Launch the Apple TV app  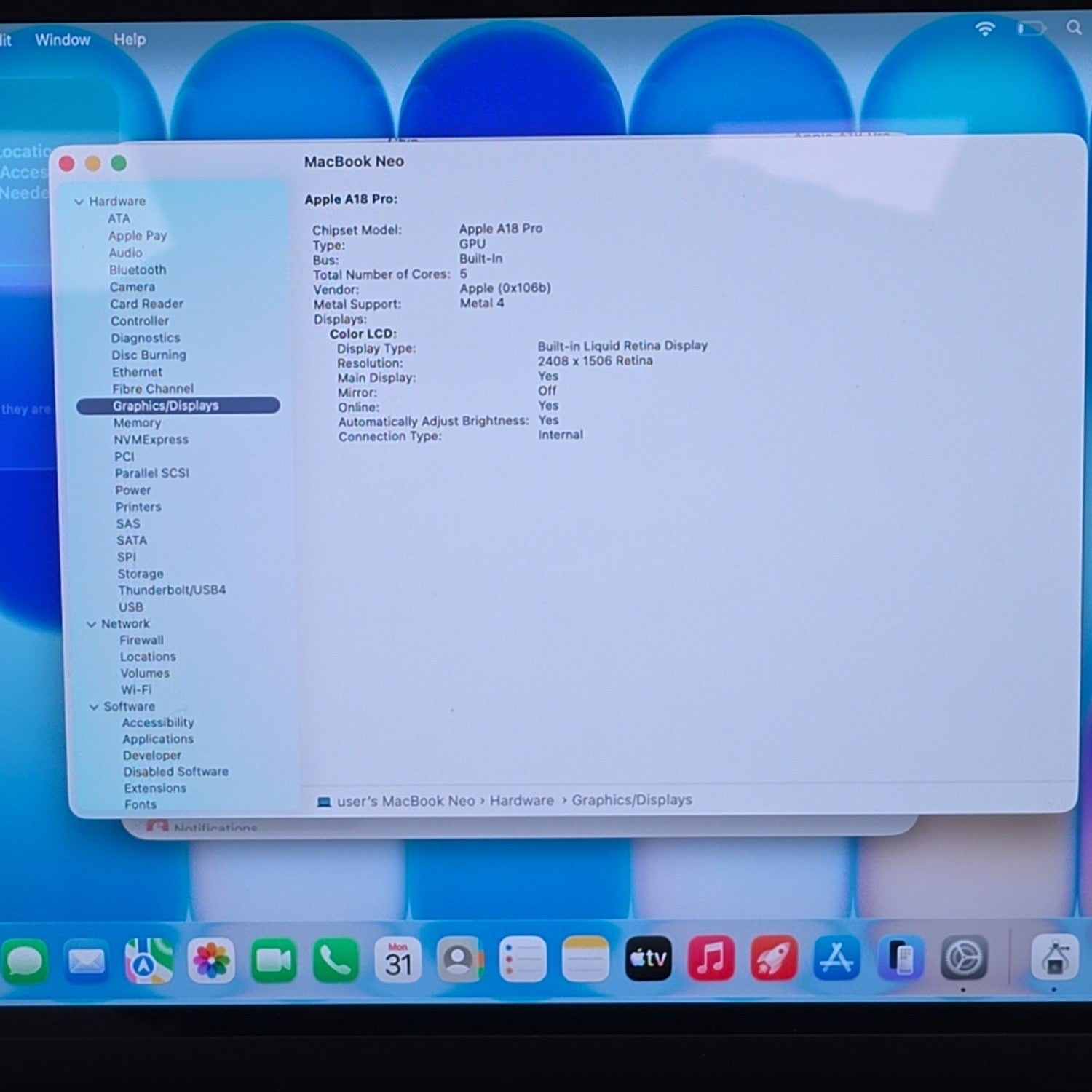pyautogui.click(x=648, y=959)
